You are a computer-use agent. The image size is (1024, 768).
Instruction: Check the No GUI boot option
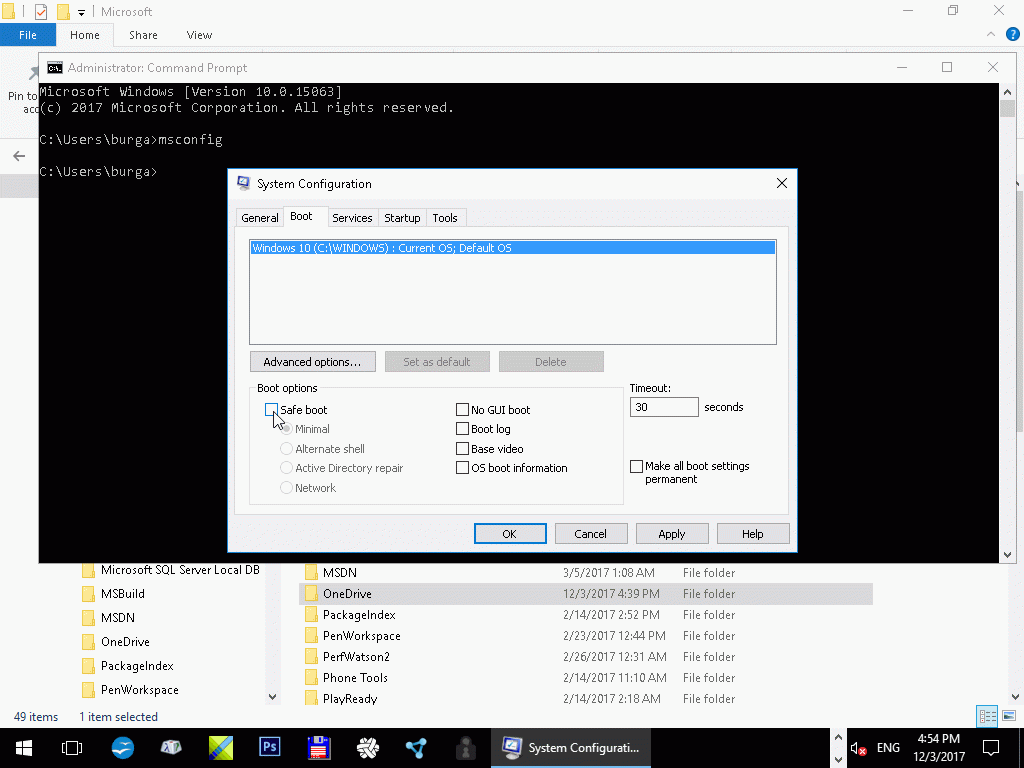462,409
